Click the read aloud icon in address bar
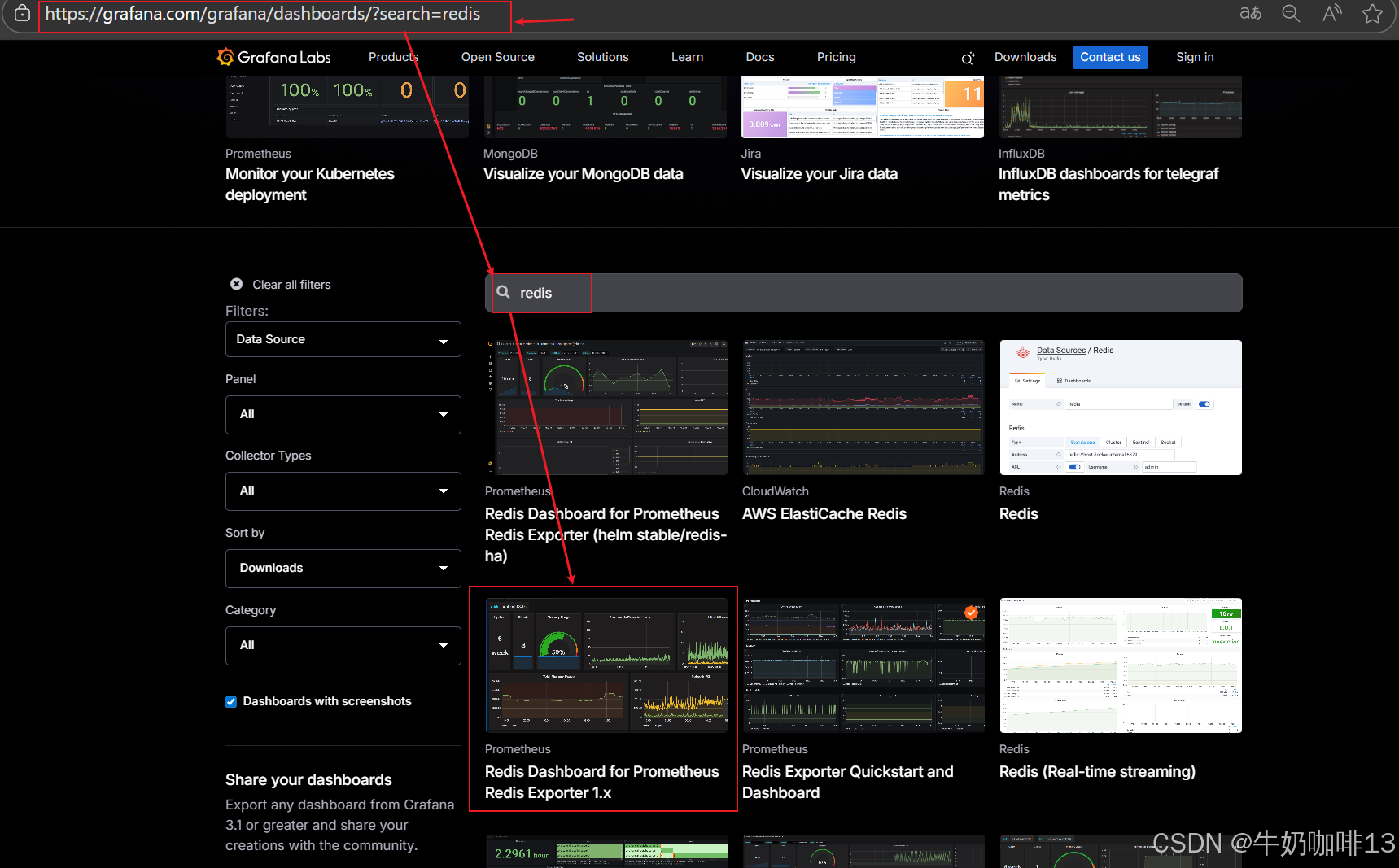Viewport: 1399px width, 868px height. click(x=1331, y=13)
